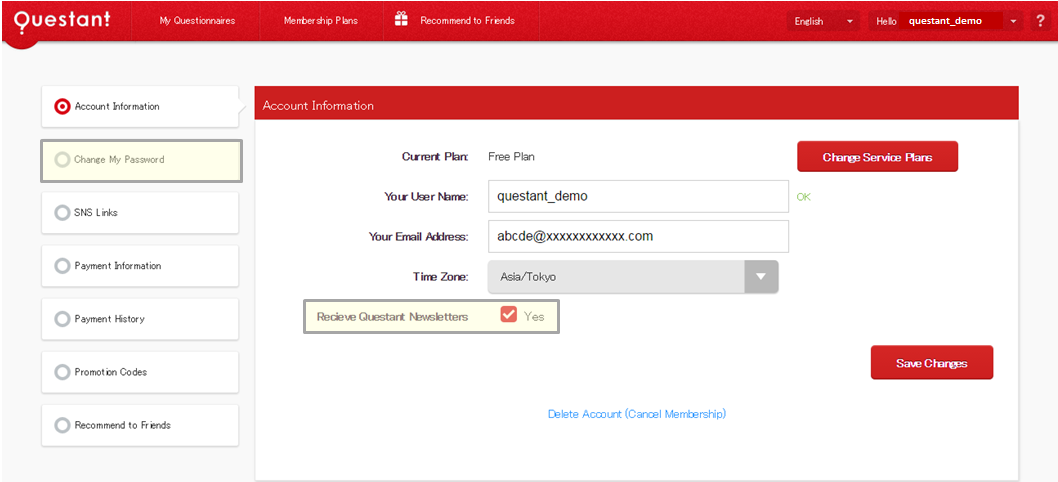This screenshot has height=482, width=1058.
Task: Select Change My Password radio button
Action: (62, 160)
